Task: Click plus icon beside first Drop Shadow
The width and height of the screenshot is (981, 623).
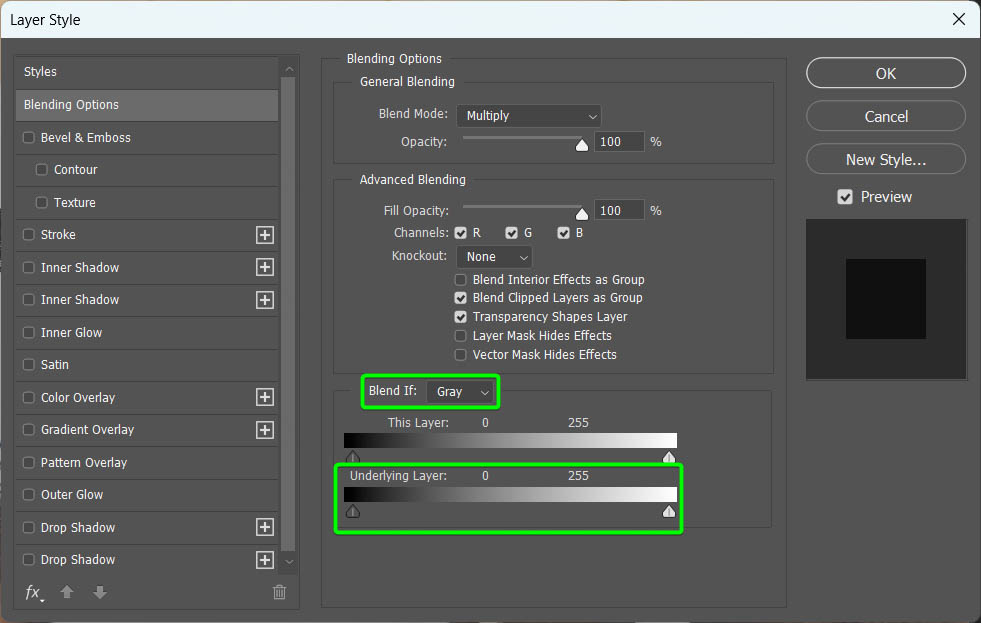Action: point(265,527)
